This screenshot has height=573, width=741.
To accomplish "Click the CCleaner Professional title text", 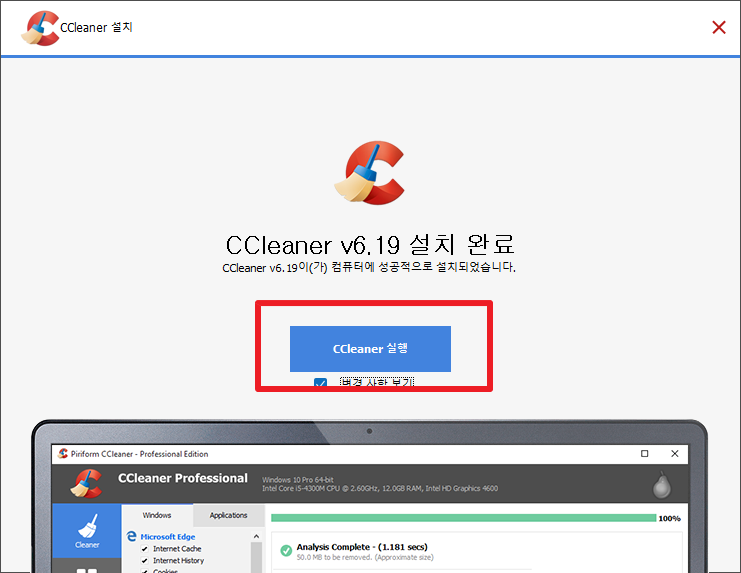I will click(182, 478).
